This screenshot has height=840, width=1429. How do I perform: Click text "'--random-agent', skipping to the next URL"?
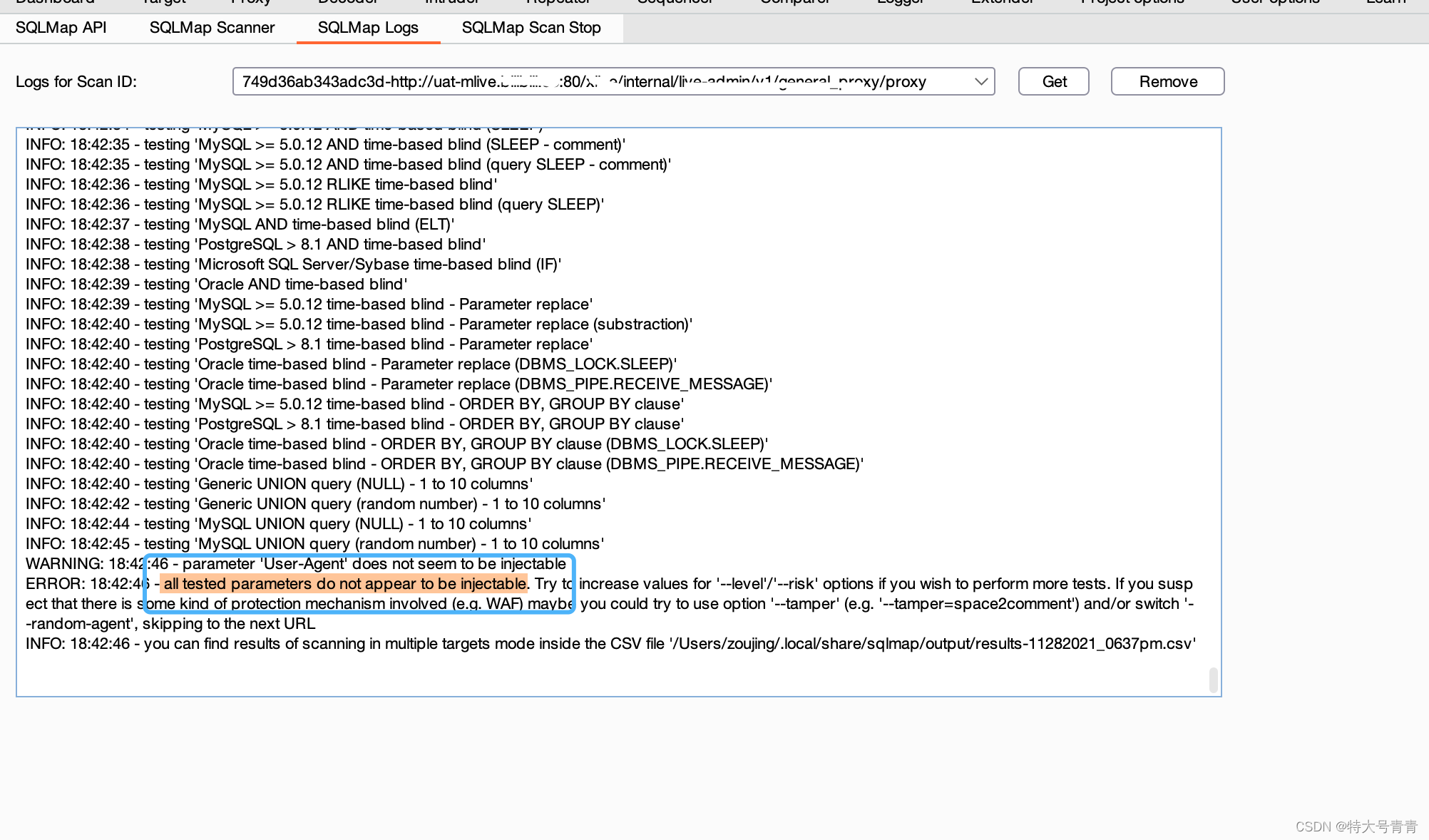click(x=170, y=624)
